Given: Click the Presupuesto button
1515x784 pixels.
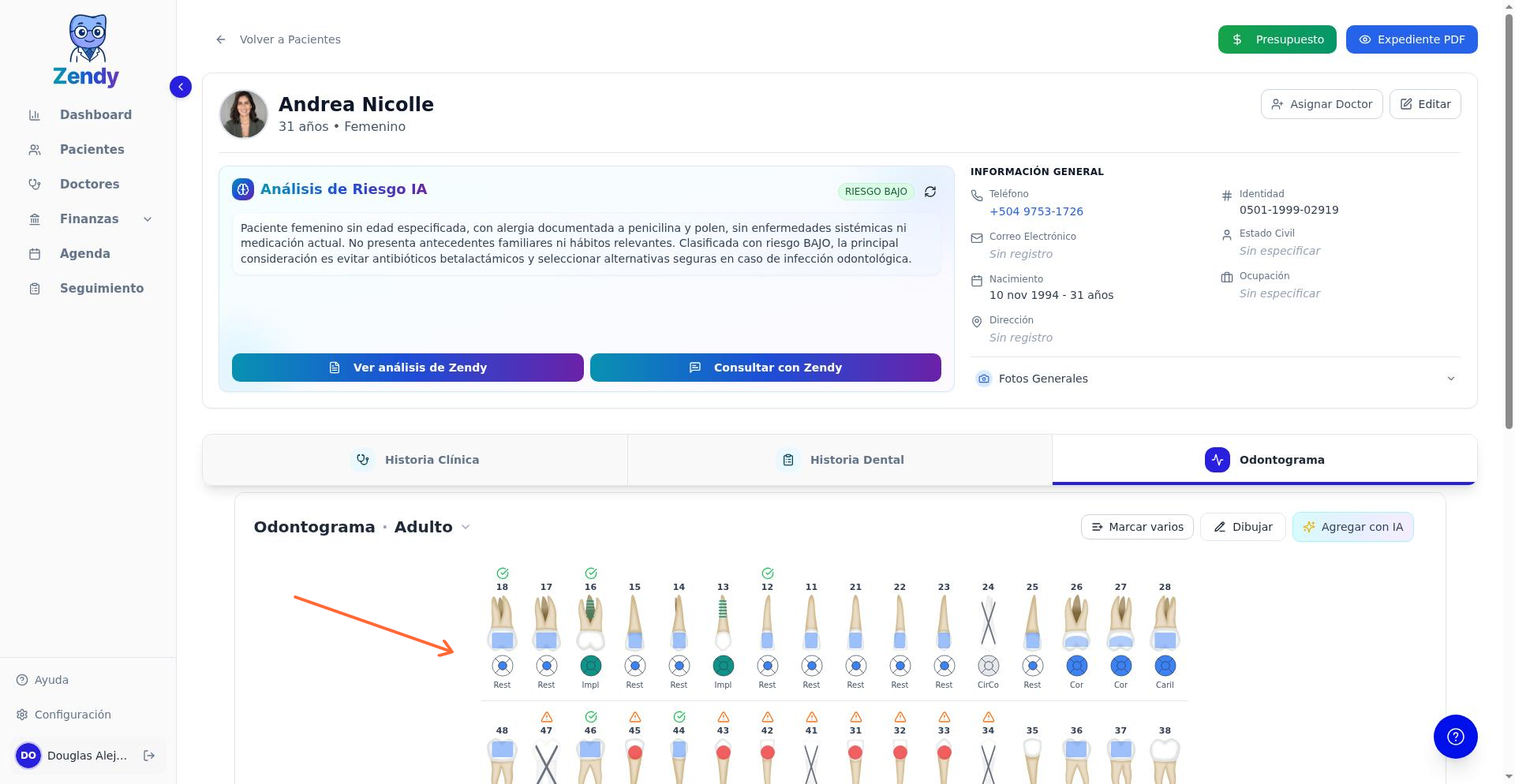Looking at the screenshot, I should pyautogui.click(x=1277, y=39).
